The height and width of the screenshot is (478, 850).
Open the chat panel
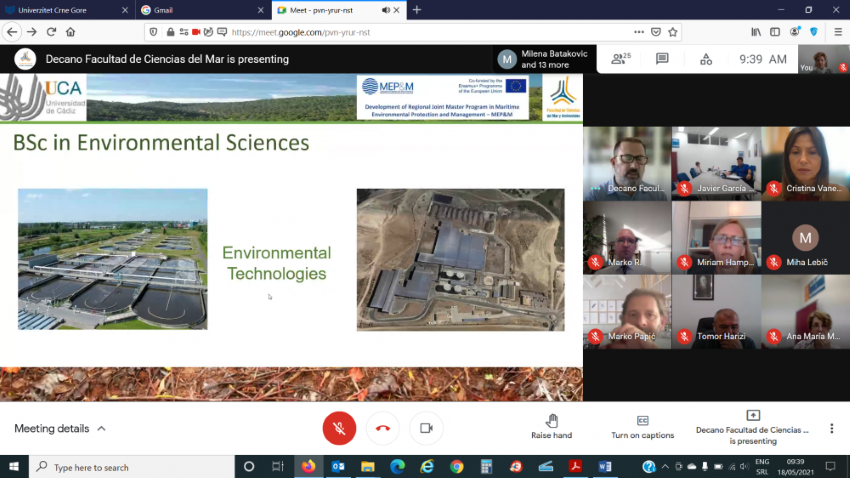point(662,59)
